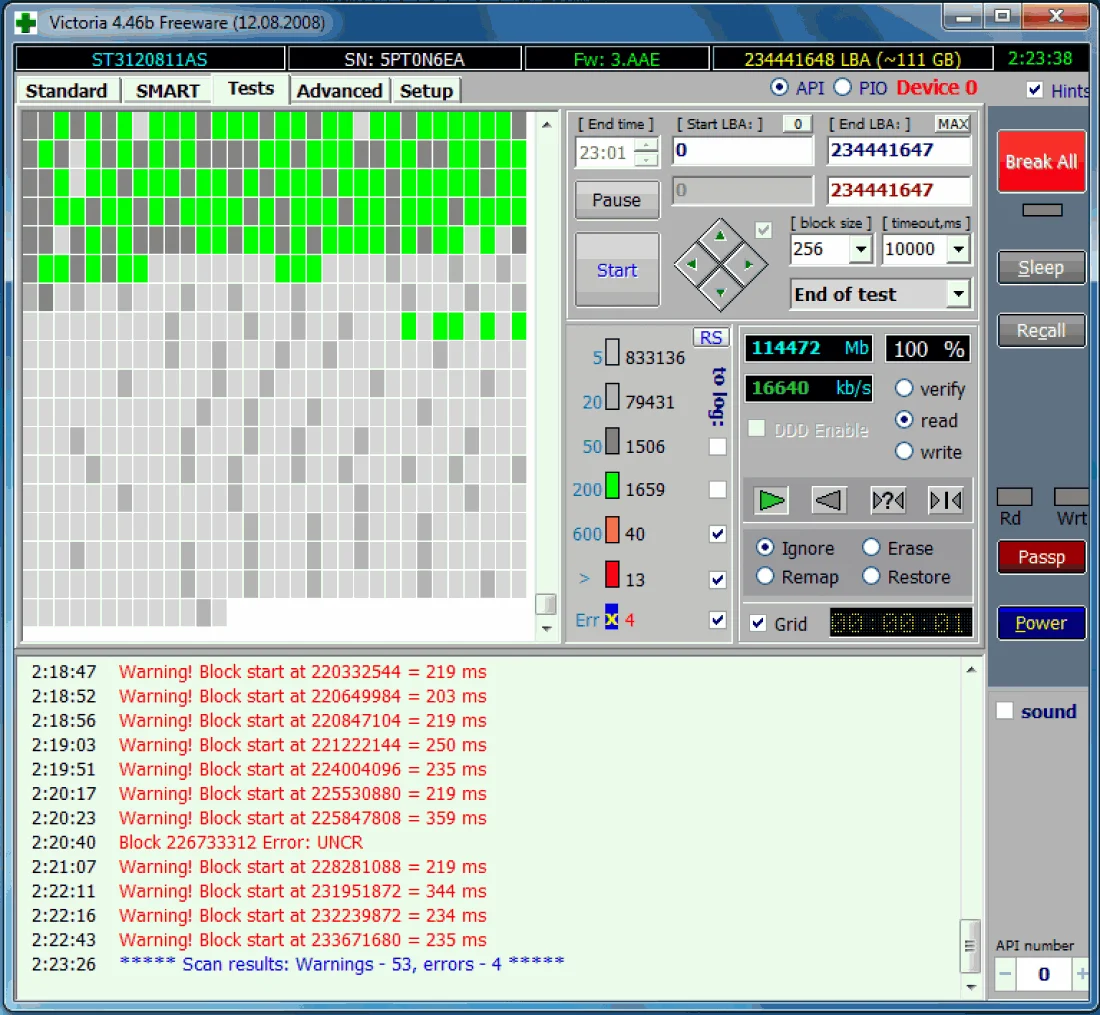Click the red Break All button
The width and height of the screenshot is (1100, 1015).
coord(1041,162)
